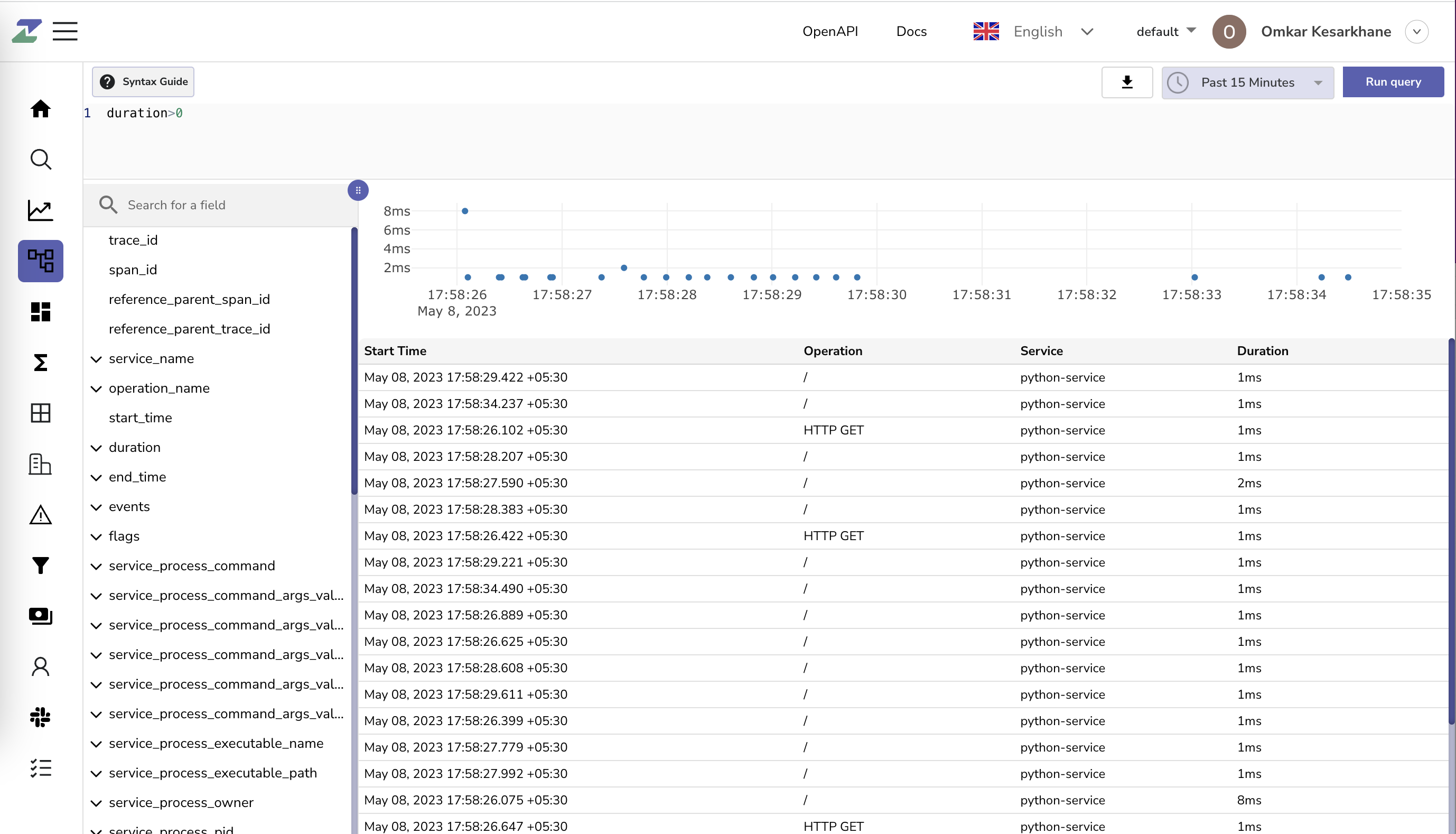Expand the service_name field
1456x834 pixels.
[x=96, y=359]
